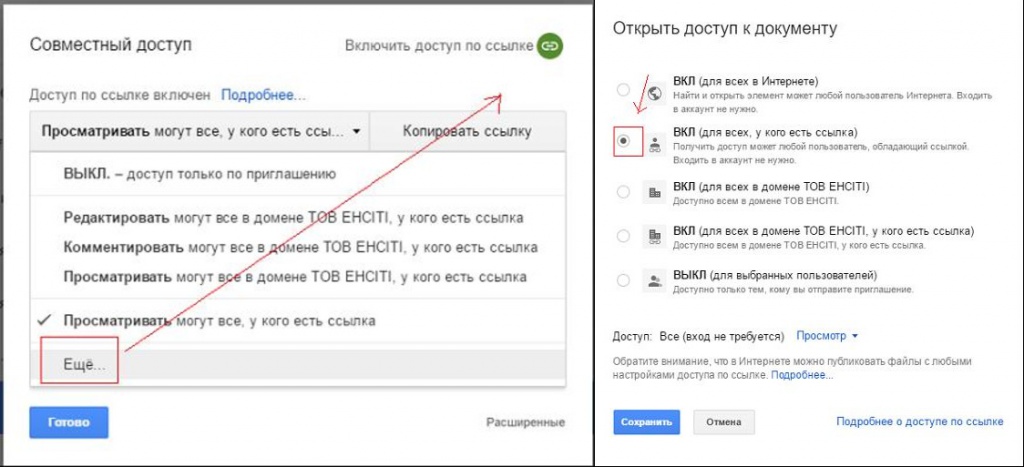Click the blue Готово button
Screen dimensions: 1024x467
69,423
